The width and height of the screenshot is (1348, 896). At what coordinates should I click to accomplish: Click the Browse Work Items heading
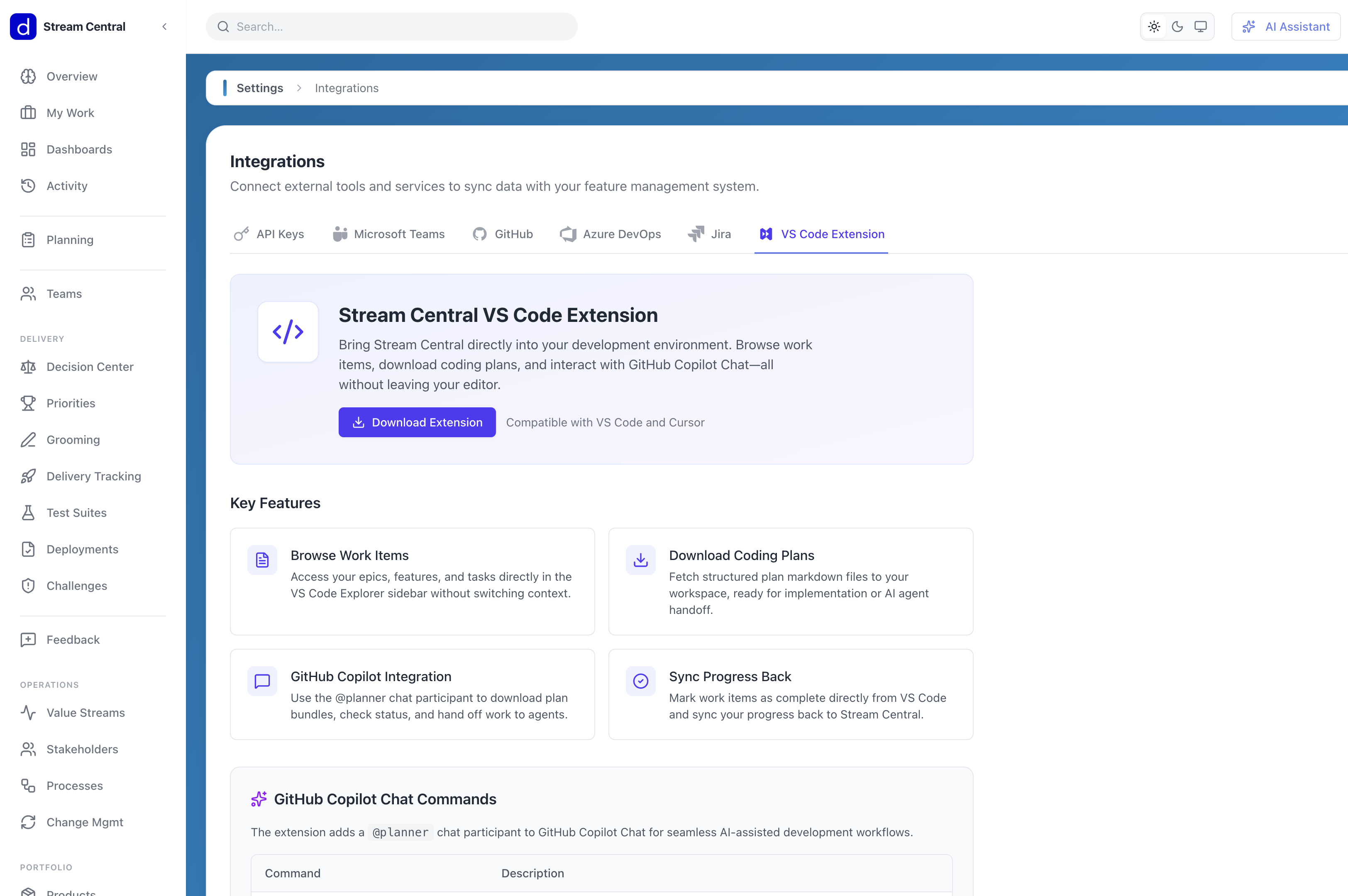pyautogui.click(x=350, y=555)
